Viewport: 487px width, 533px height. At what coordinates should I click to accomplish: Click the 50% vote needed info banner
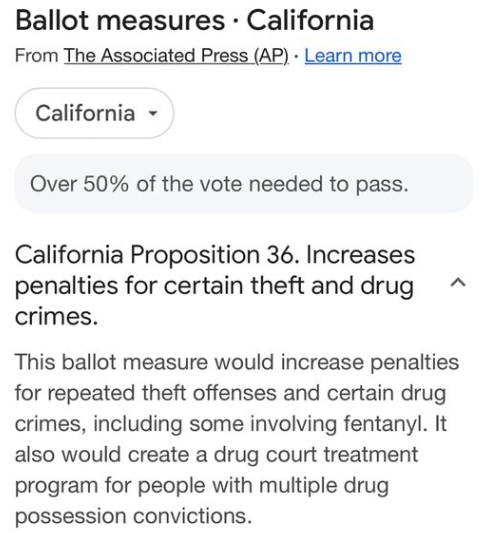click(243, 184)
